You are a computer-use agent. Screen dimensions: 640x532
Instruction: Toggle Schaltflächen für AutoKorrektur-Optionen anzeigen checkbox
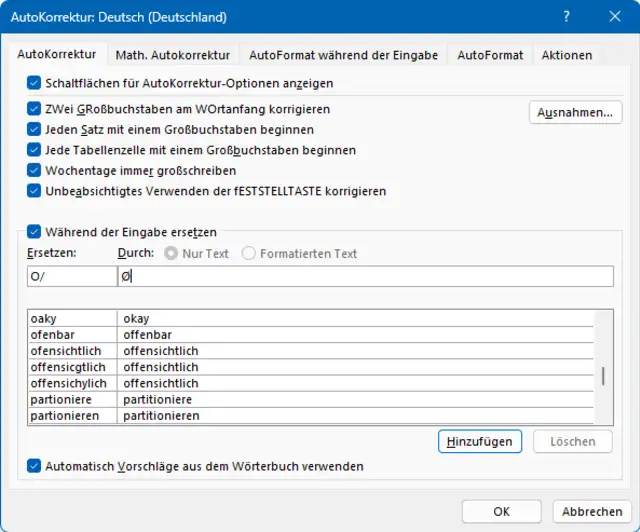[36, 83]
